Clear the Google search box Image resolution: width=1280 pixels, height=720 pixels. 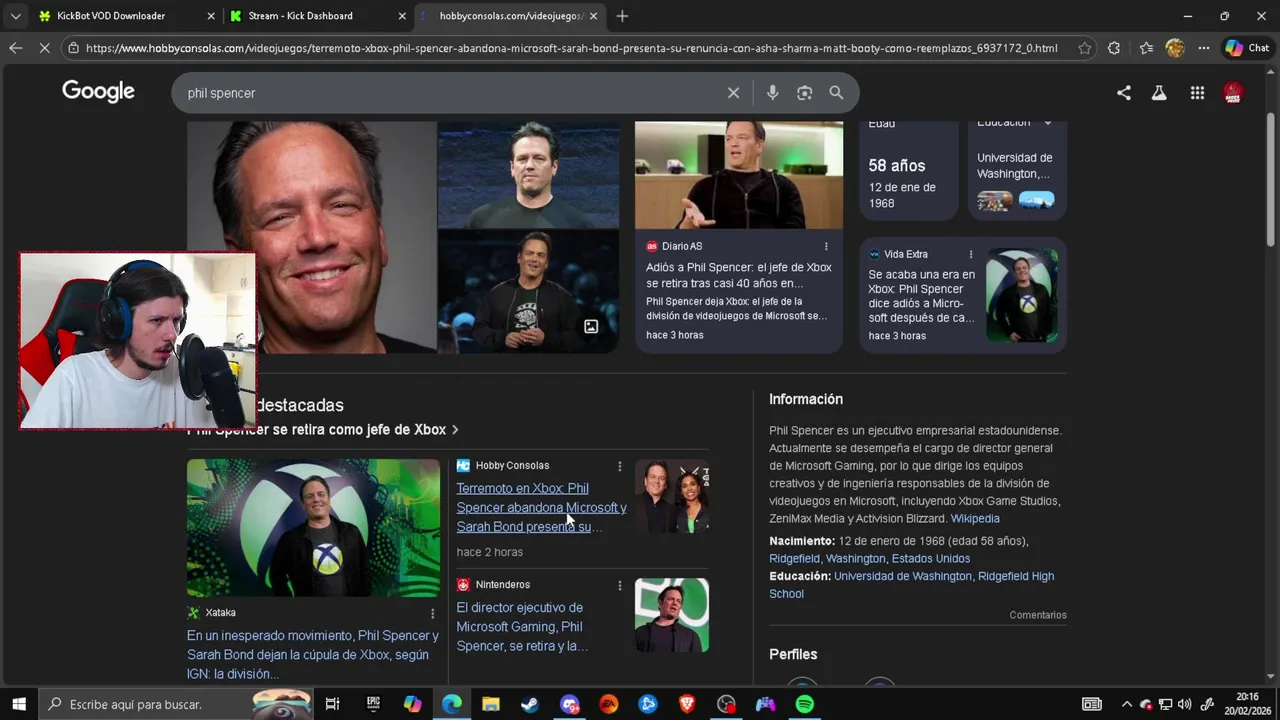tap(733, 93)
